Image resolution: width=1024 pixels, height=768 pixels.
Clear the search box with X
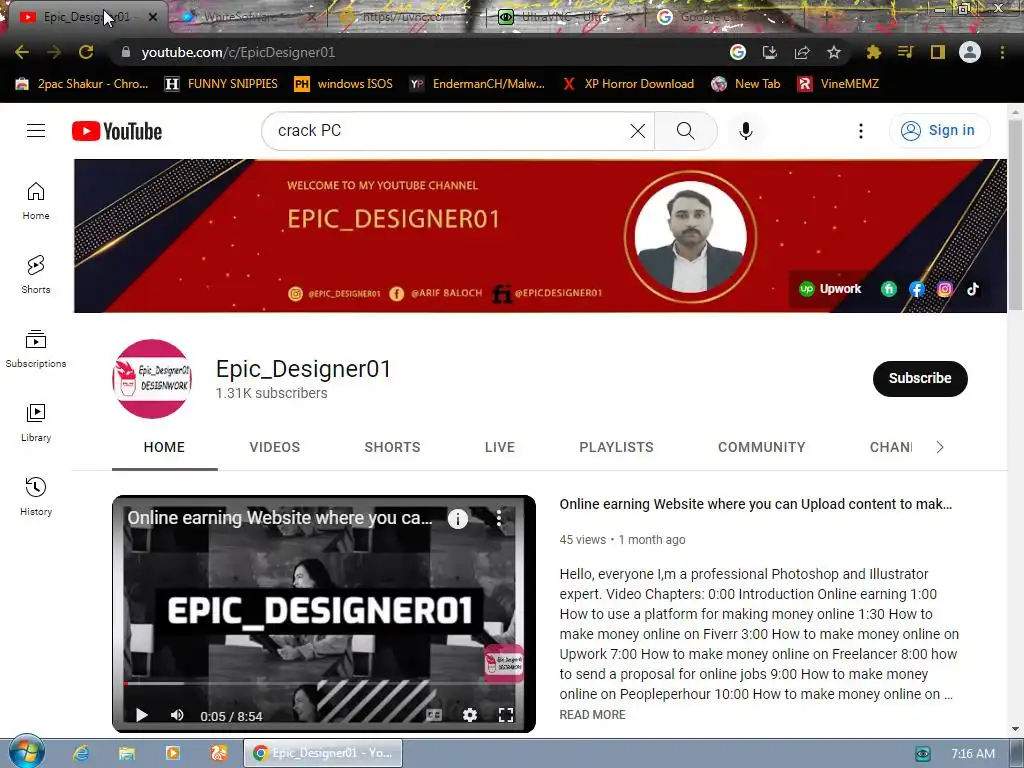point(638,131)
